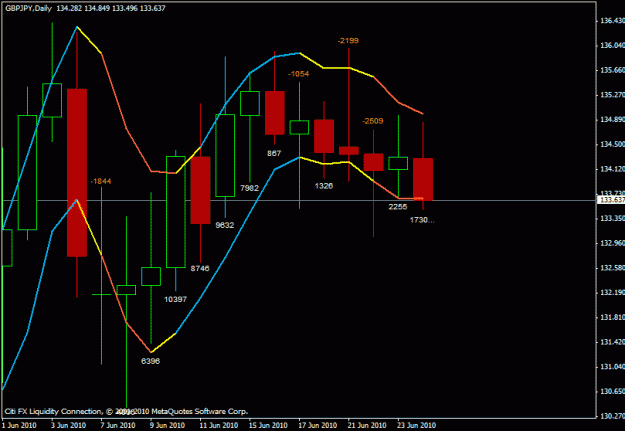Image resolution: width=625 pixels, height=431 pixels.
Task: Click the 132.960 price level on scale
Action: [612, 243]
